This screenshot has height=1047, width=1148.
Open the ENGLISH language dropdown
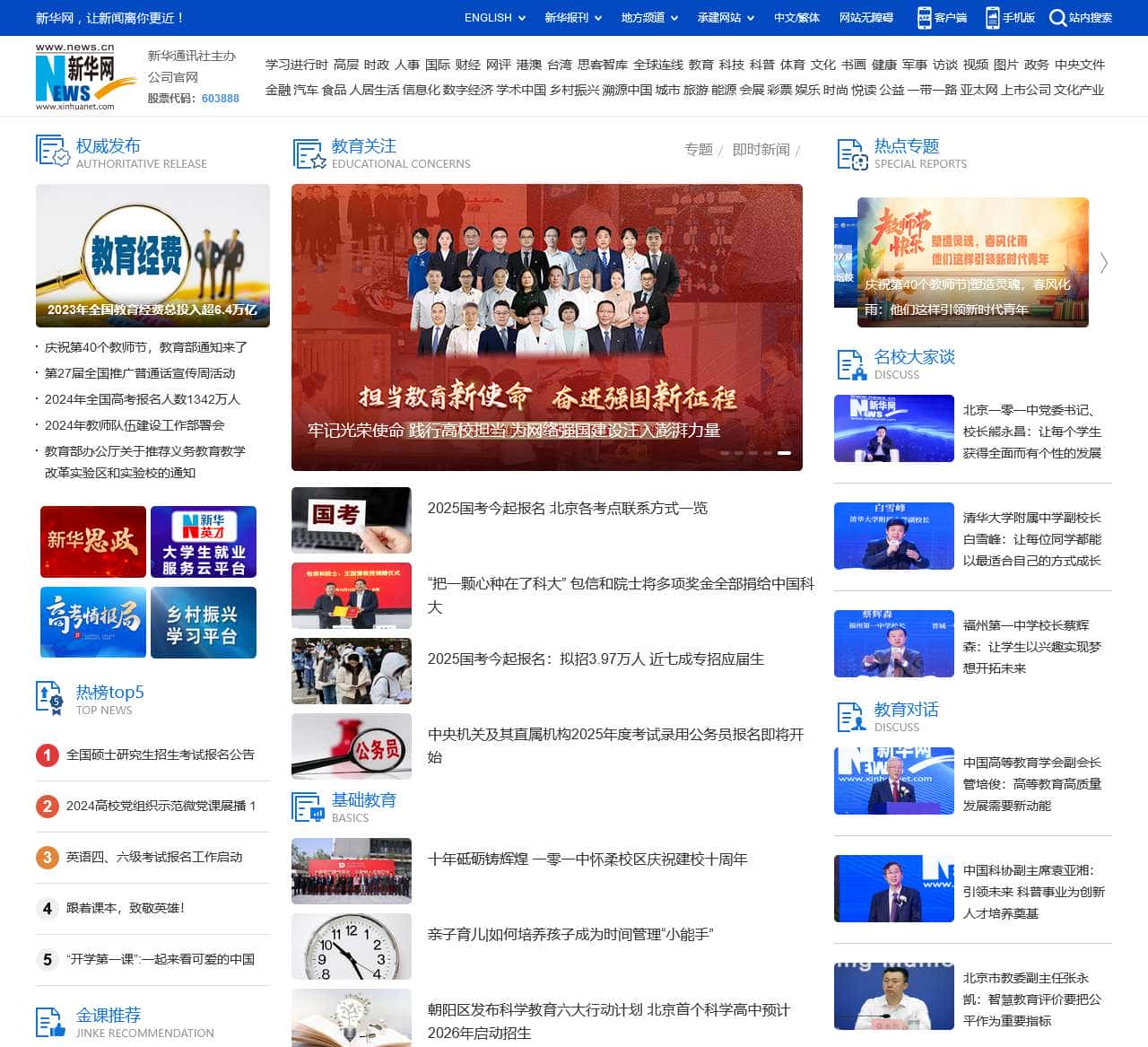coord(489,17)
